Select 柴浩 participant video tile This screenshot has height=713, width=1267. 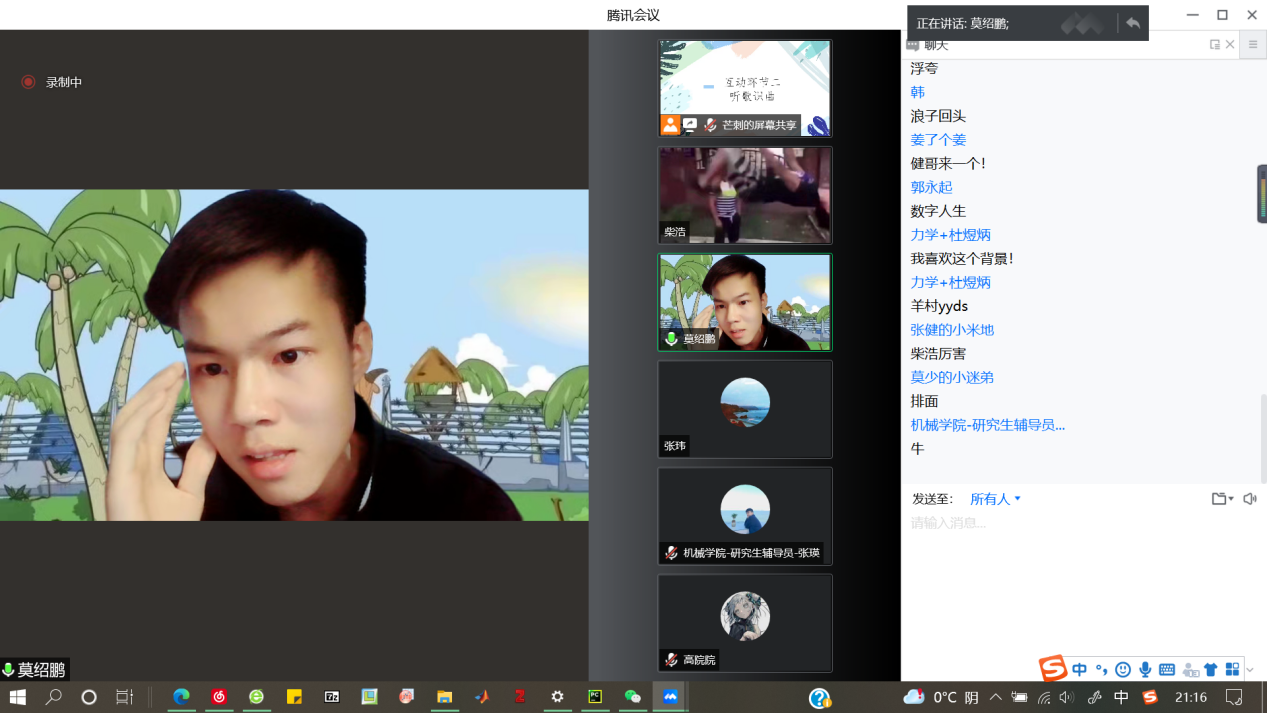tap(744, 195)
